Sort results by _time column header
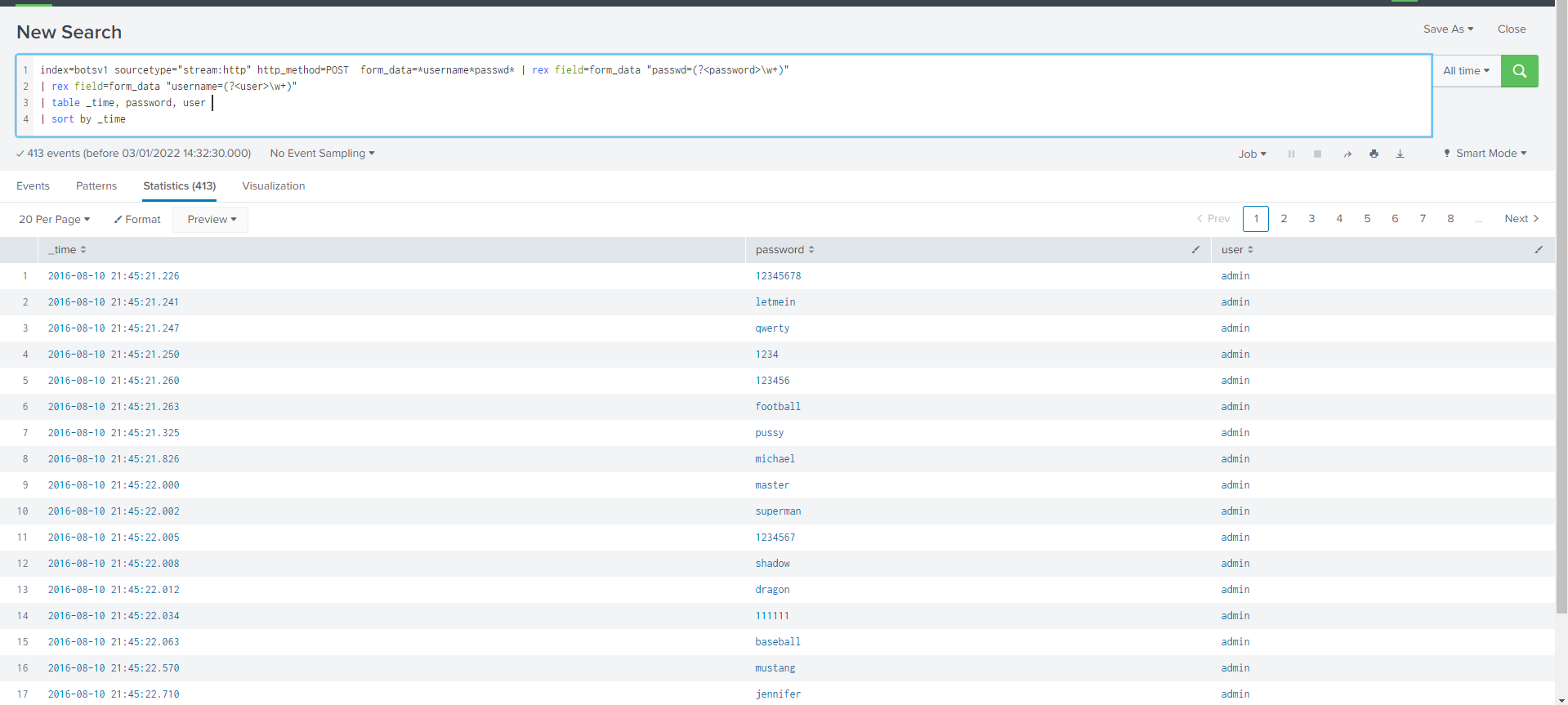The image size is (1568, 705). coord(67,250)
